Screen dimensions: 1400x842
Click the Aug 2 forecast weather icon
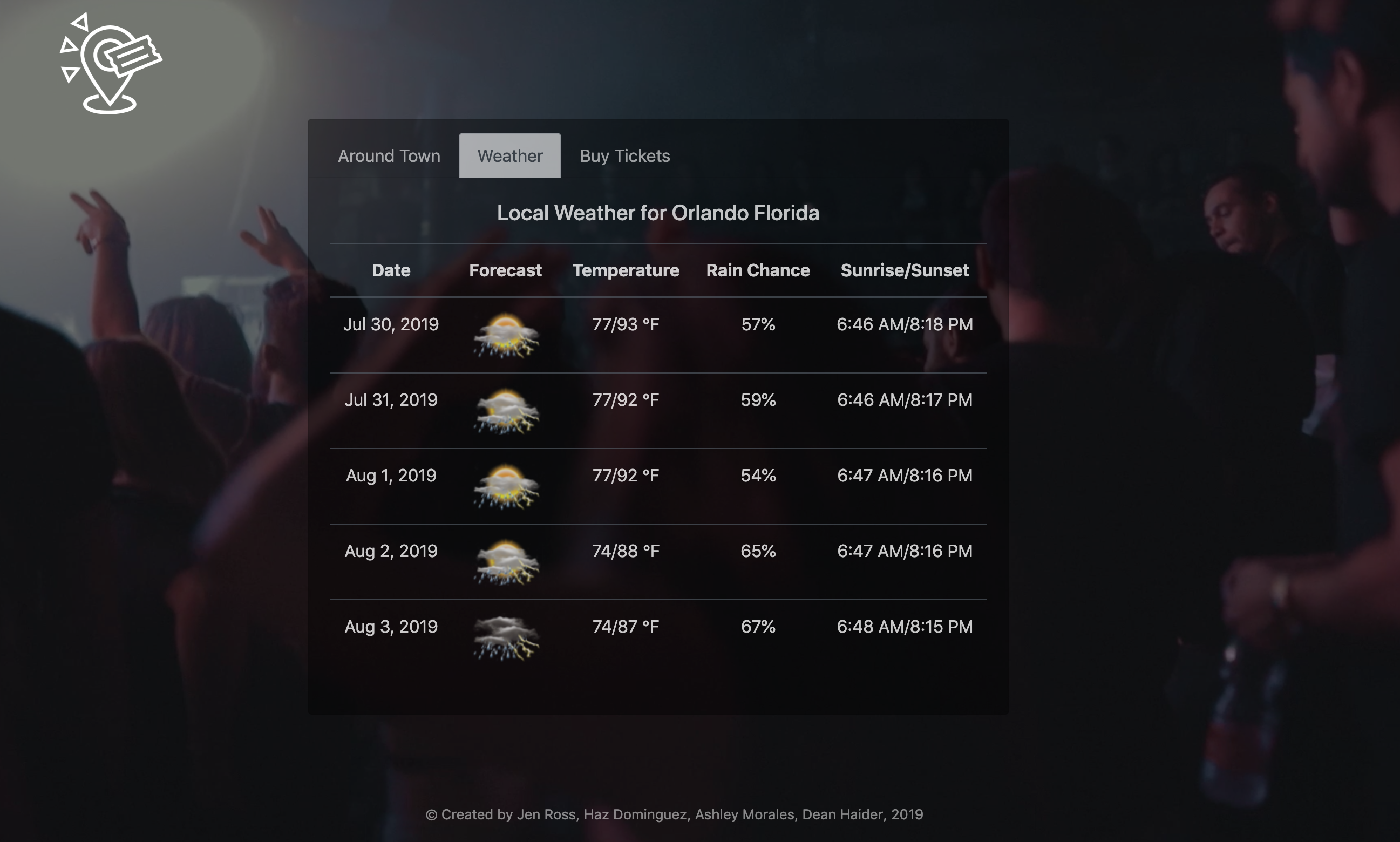pyautogui.click(x=505, y=562)
